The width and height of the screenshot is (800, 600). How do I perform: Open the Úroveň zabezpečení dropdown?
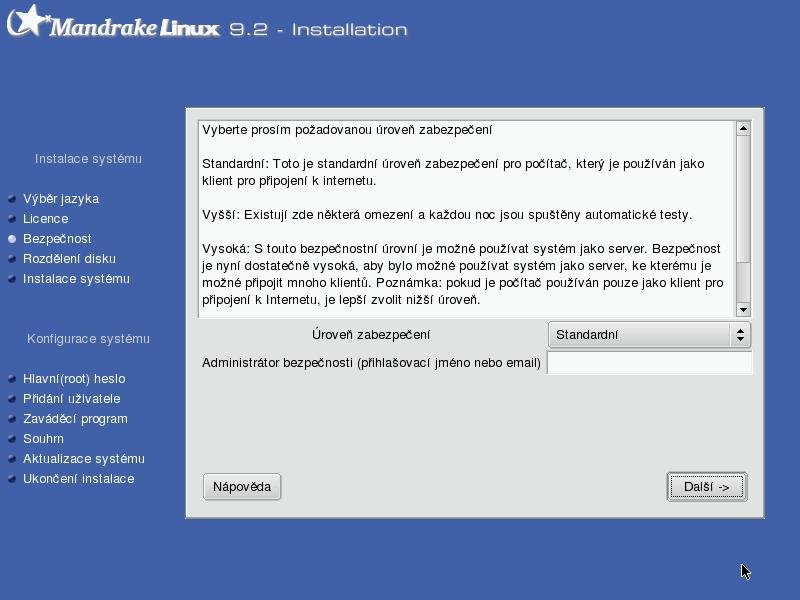(x=649, y=335)
